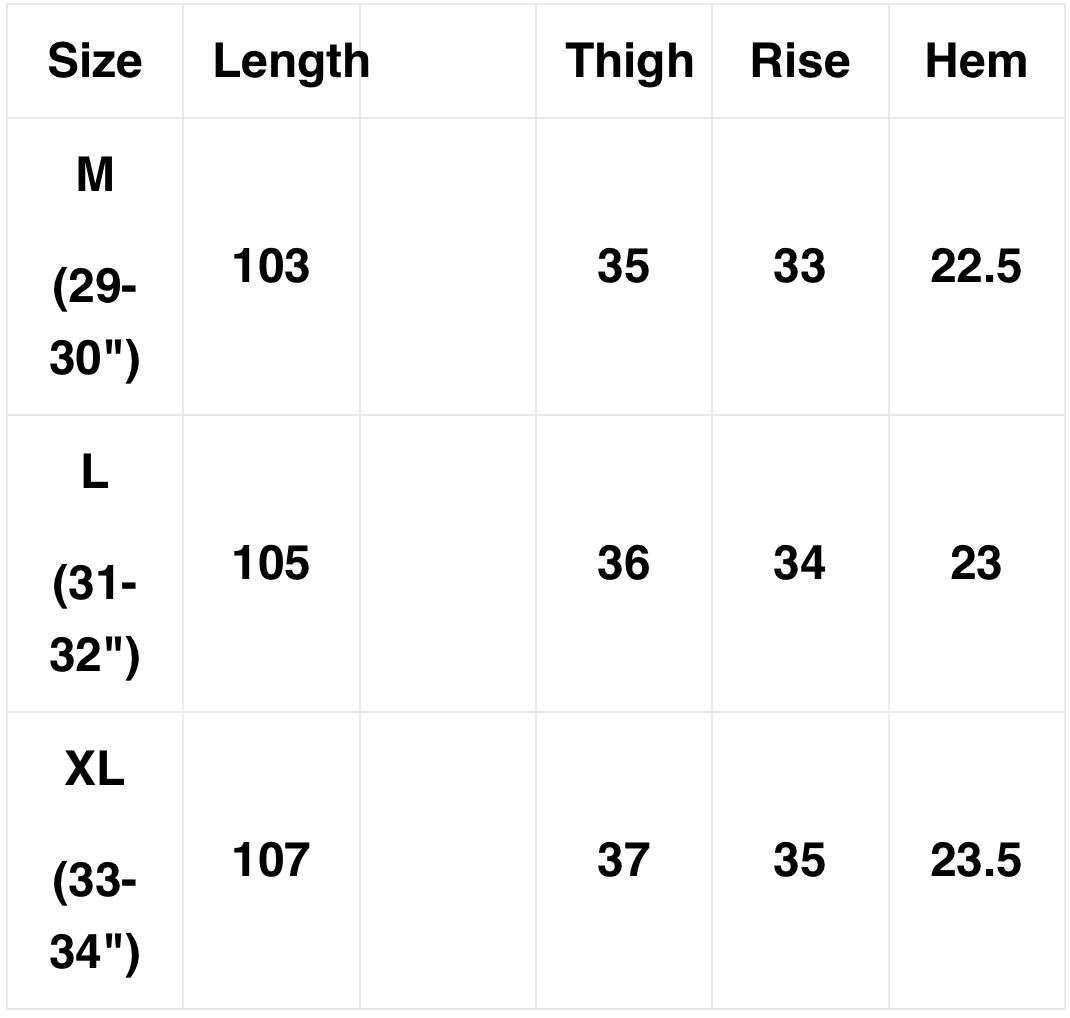The width and height of the screenshot is (1070, 1018).
Task: Select thigh value 37 in XL row
Action: pyautogui.click(x=624, y=861)
